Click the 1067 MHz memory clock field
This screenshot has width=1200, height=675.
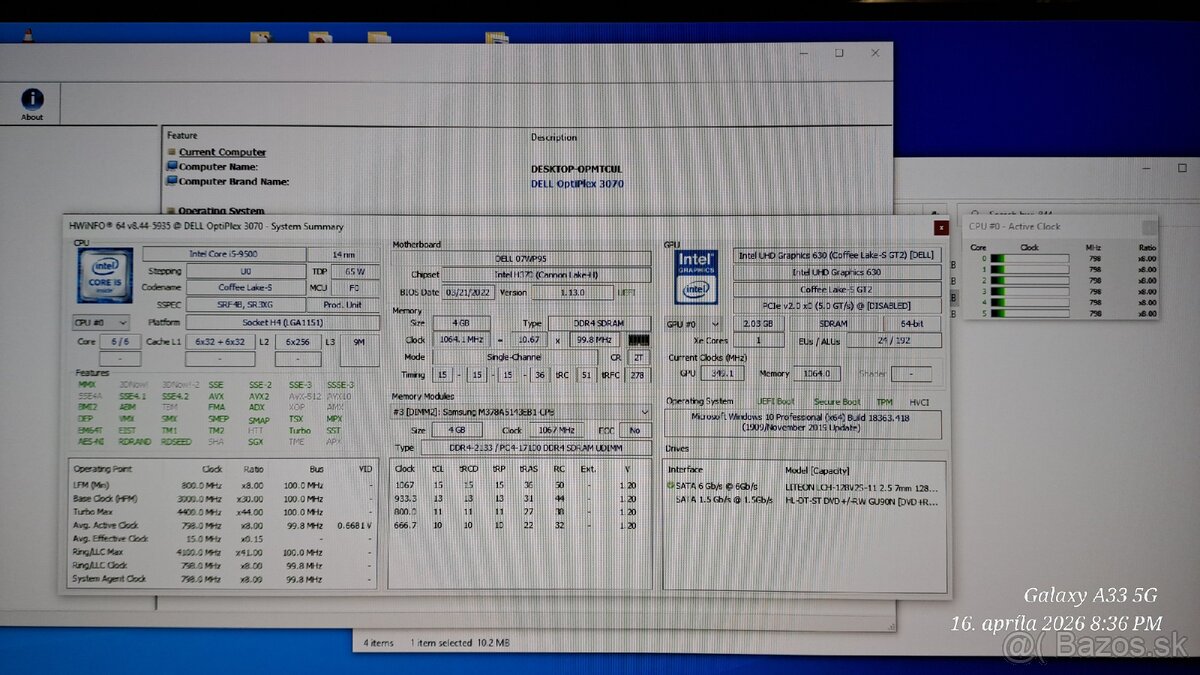557,430
